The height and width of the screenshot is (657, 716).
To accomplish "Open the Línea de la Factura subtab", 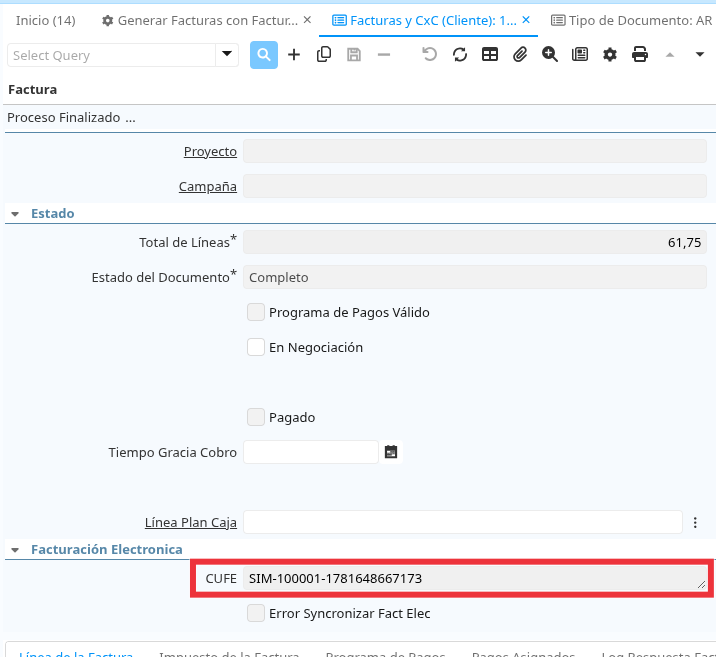I will pyautogui.click(x=76, y=654).
